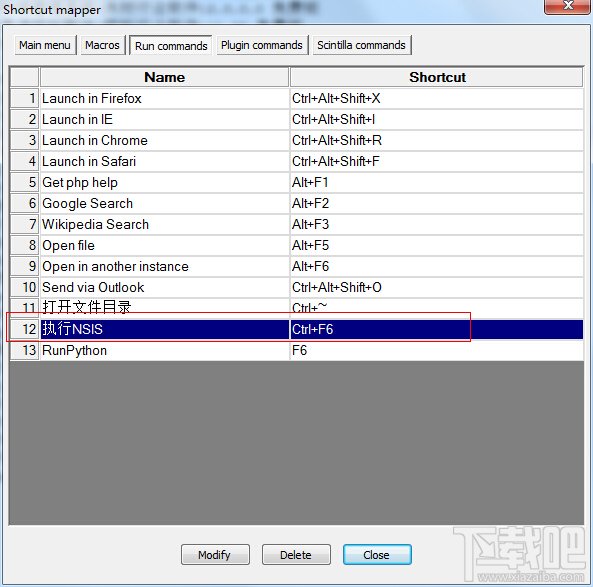Click the Alt+F5 shortcut cell
The width and height of the screenshot is (593, 587).
[x=437, y=245]
